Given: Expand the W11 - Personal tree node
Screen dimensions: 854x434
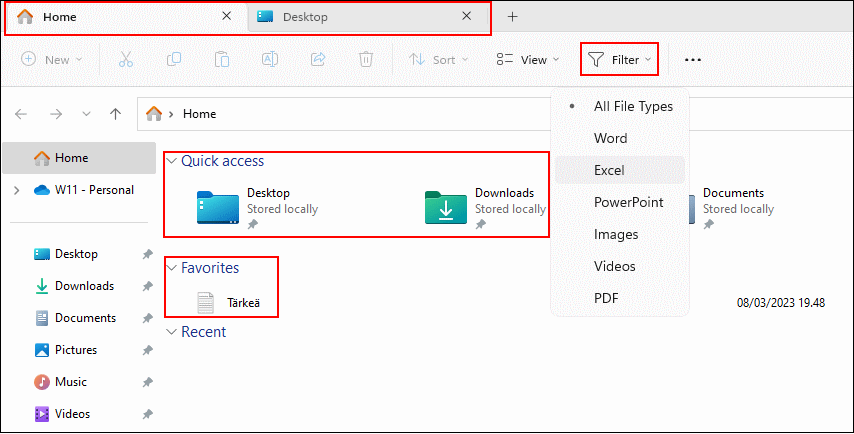Looking at the screenshot, I should (17, 190).
